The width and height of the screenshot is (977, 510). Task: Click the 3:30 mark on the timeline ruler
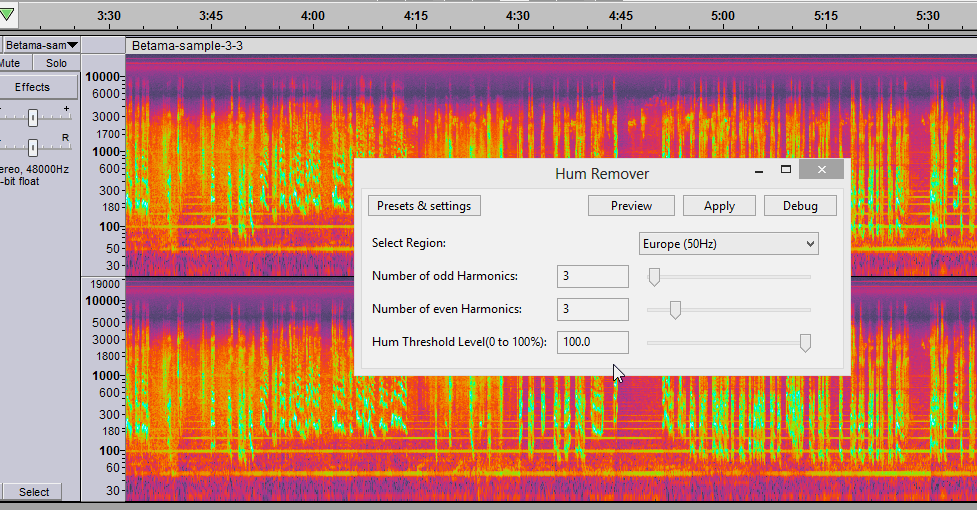[108, 16]
